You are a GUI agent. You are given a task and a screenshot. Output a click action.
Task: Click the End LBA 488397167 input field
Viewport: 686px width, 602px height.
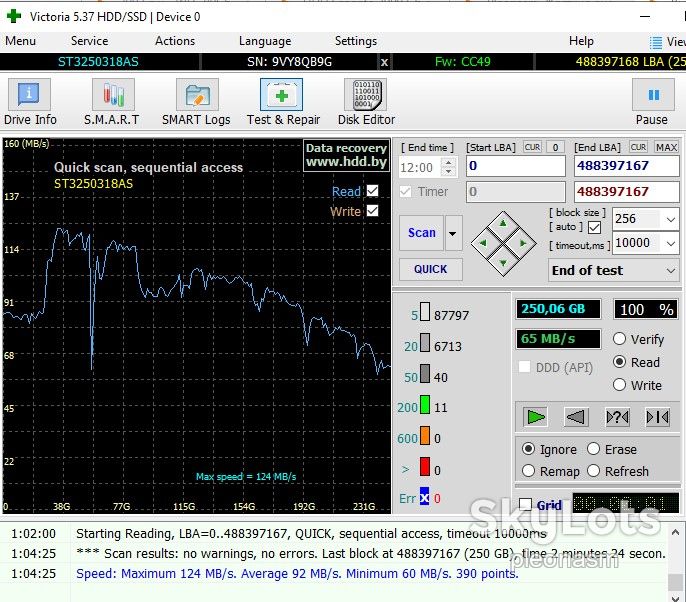[x=626, y=166]
